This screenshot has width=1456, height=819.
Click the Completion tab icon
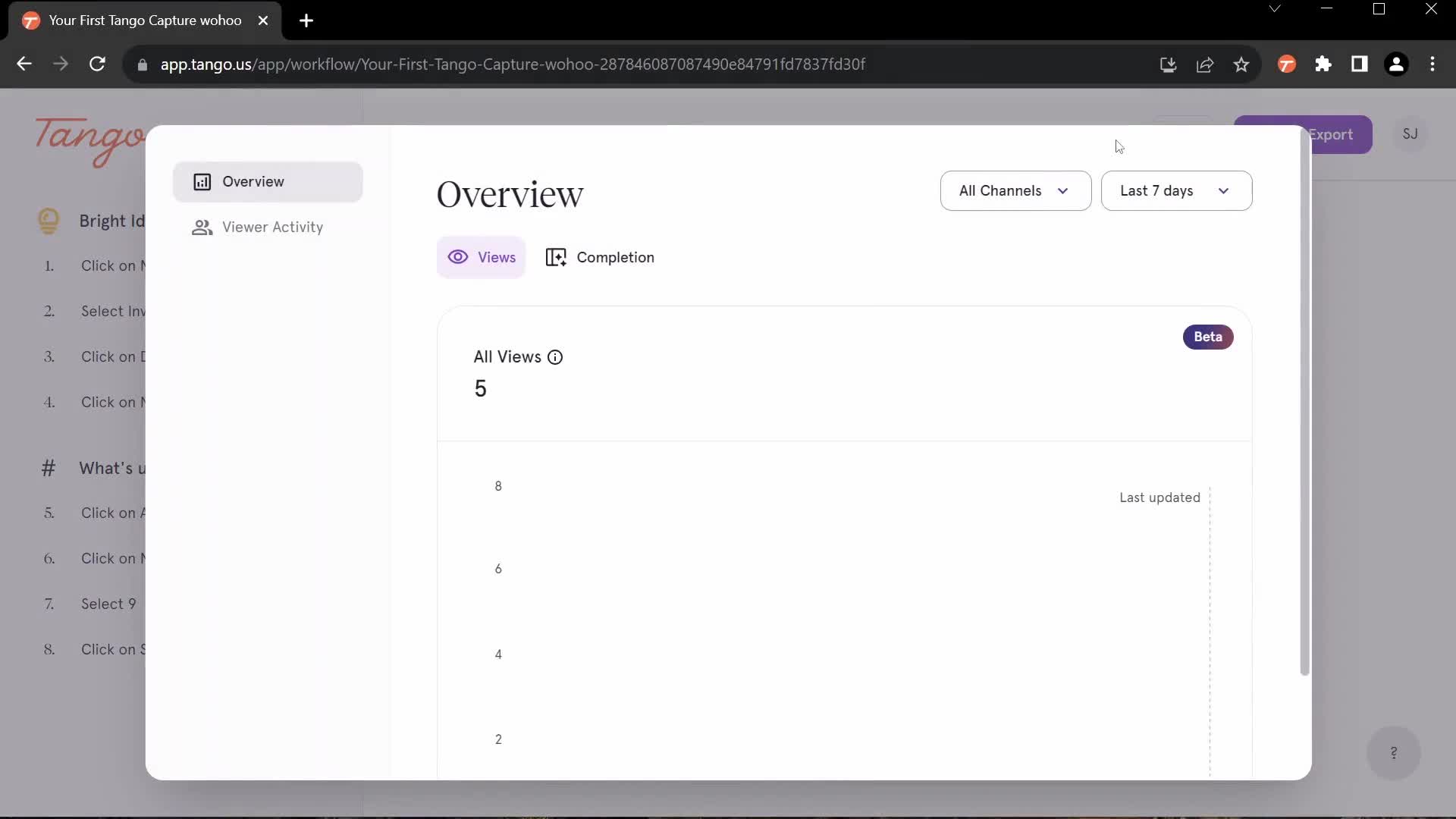(x=556, y=258)
